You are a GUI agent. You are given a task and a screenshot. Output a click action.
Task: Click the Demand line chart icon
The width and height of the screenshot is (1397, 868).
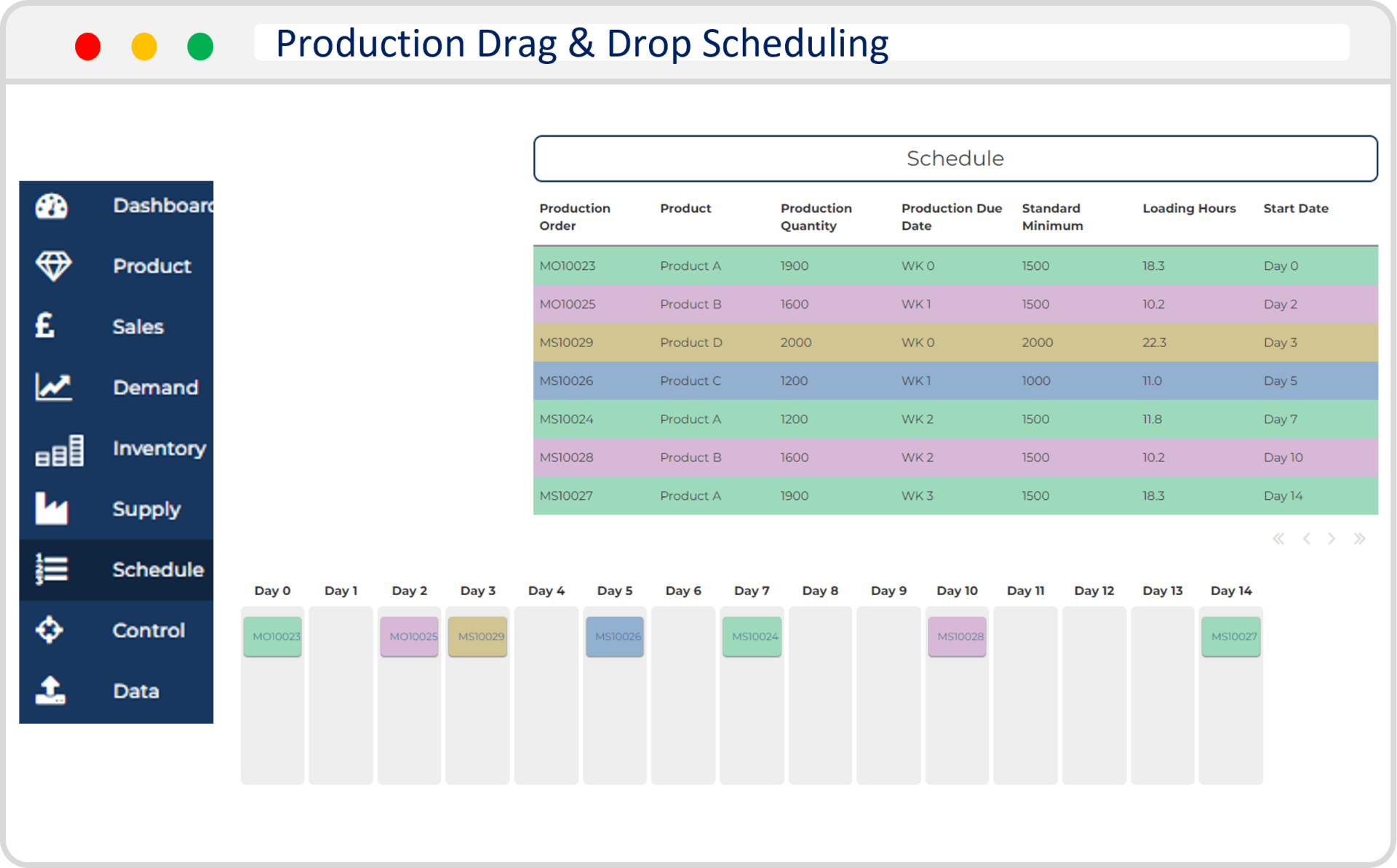(53, 386)
